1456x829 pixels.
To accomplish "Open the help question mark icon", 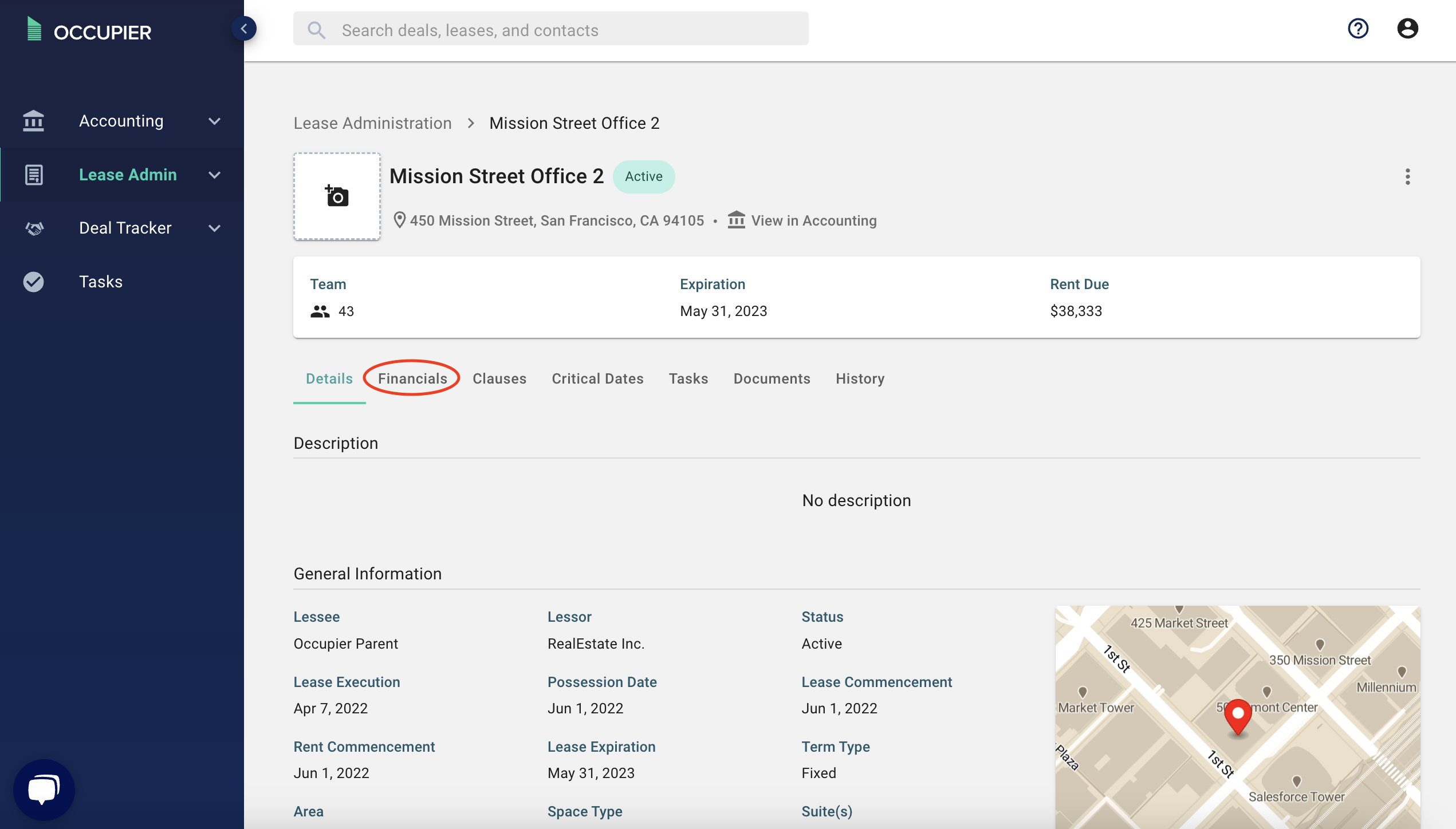I will click(x=1358, y=28).
